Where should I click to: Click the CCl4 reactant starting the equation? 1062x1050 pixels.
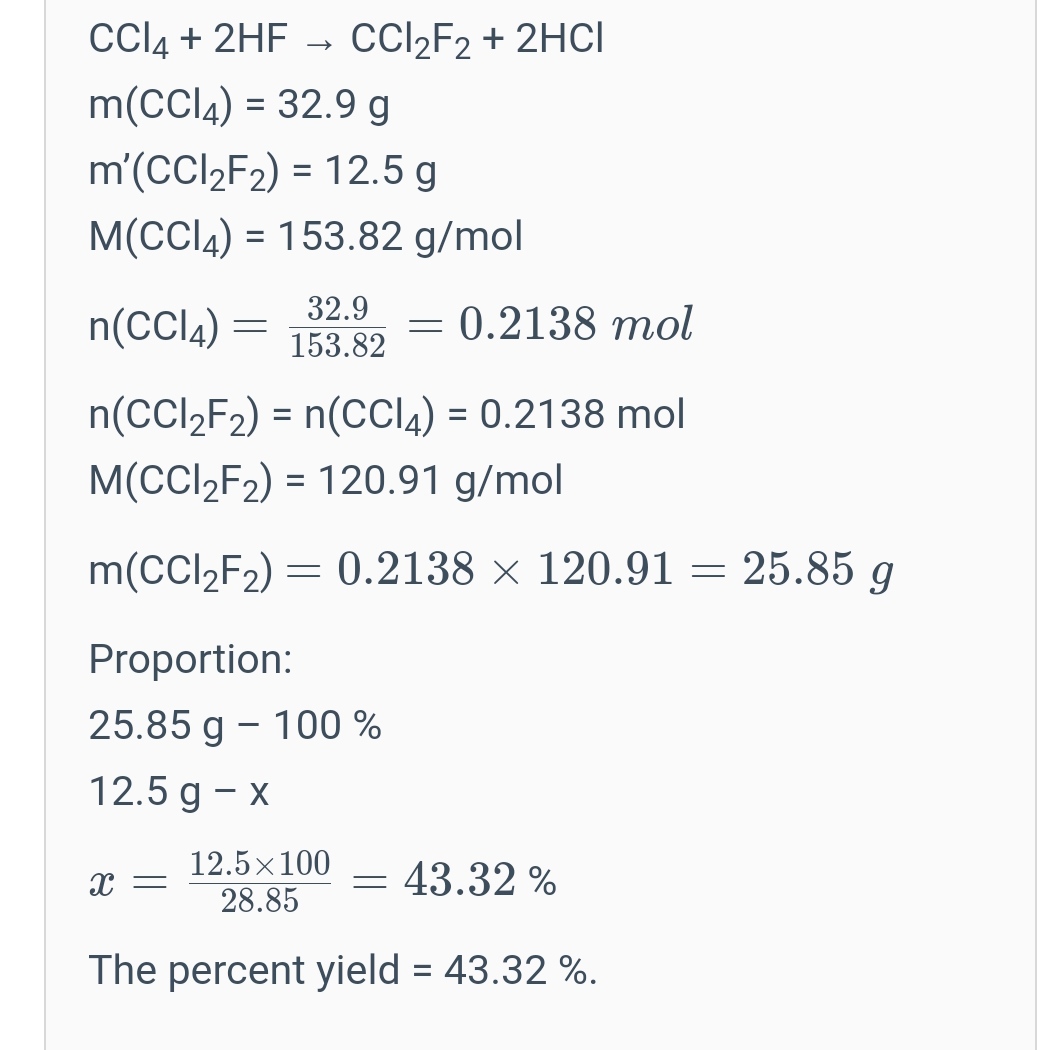(x=130, y=40)
